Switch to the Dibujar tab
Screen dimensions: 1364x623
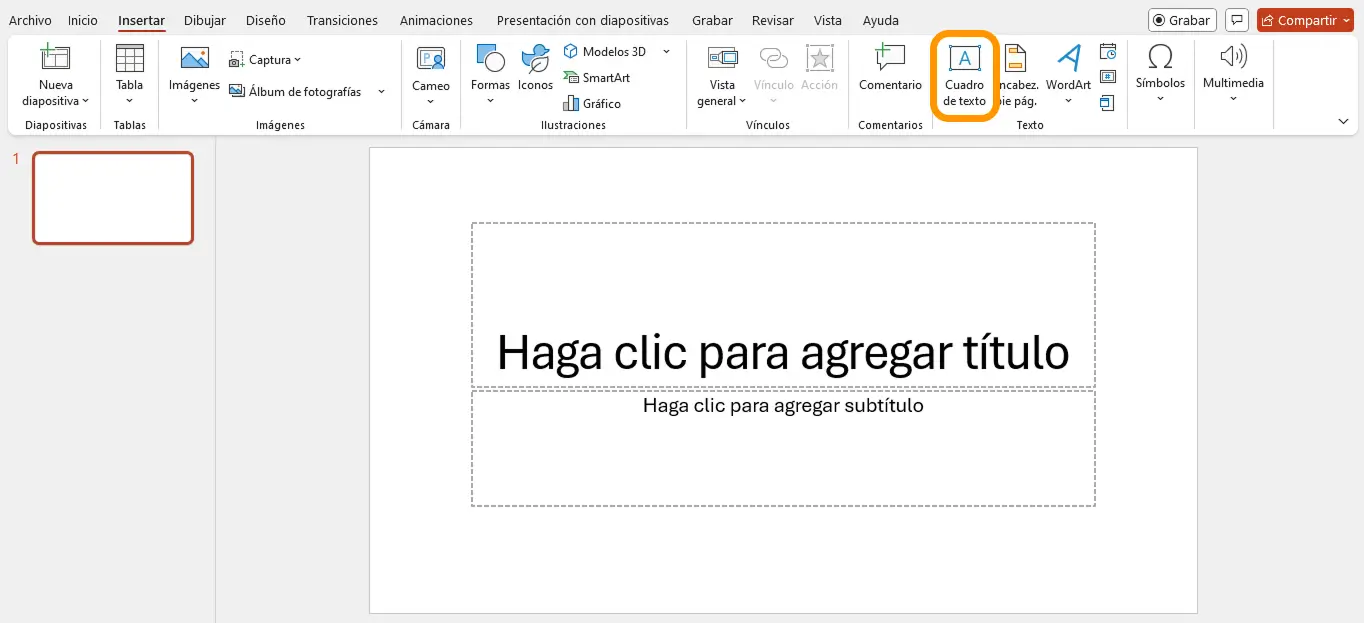point(205,20)
